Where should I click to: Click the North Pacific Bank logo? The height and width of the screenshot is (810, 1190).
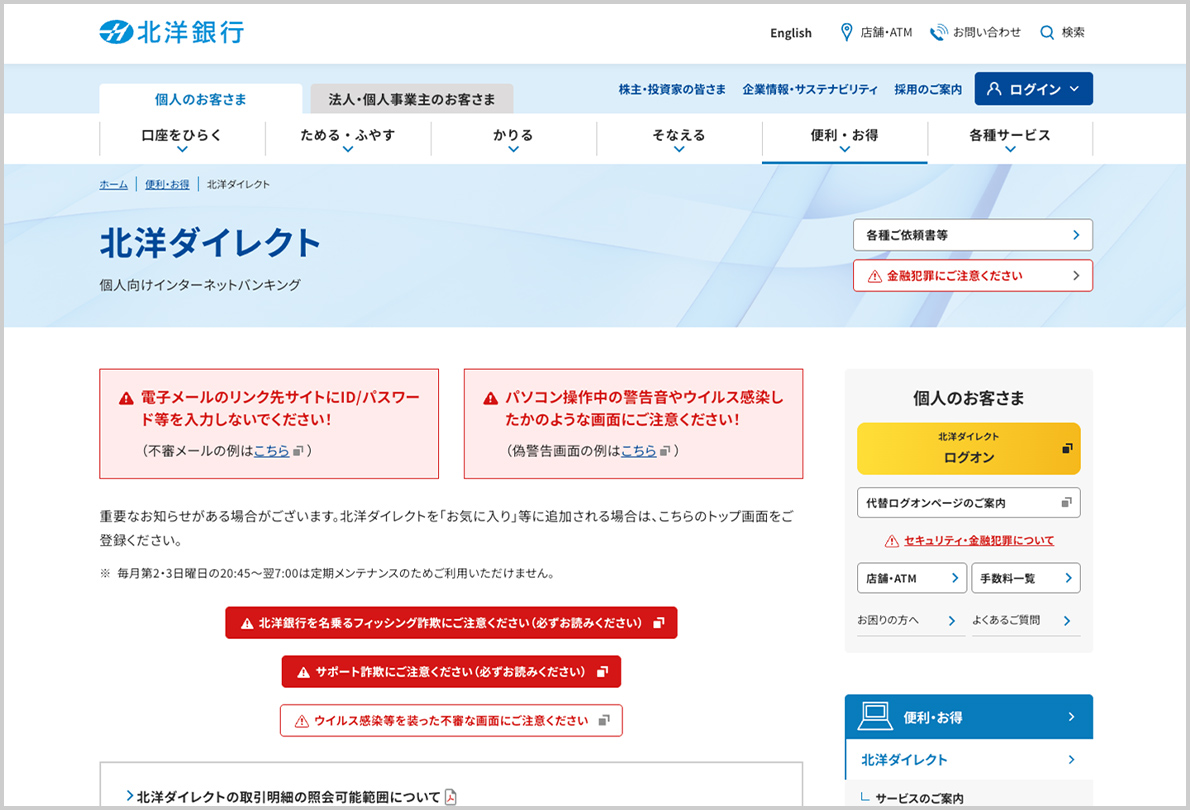pyautogui.click(x=172, y=33)
